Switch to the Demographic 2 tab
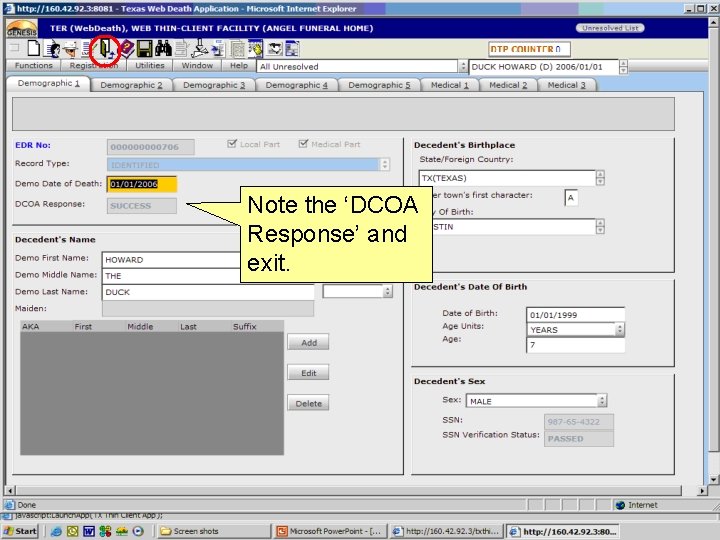The height and width of the screenshot is (540, 720). coord(131,85)
